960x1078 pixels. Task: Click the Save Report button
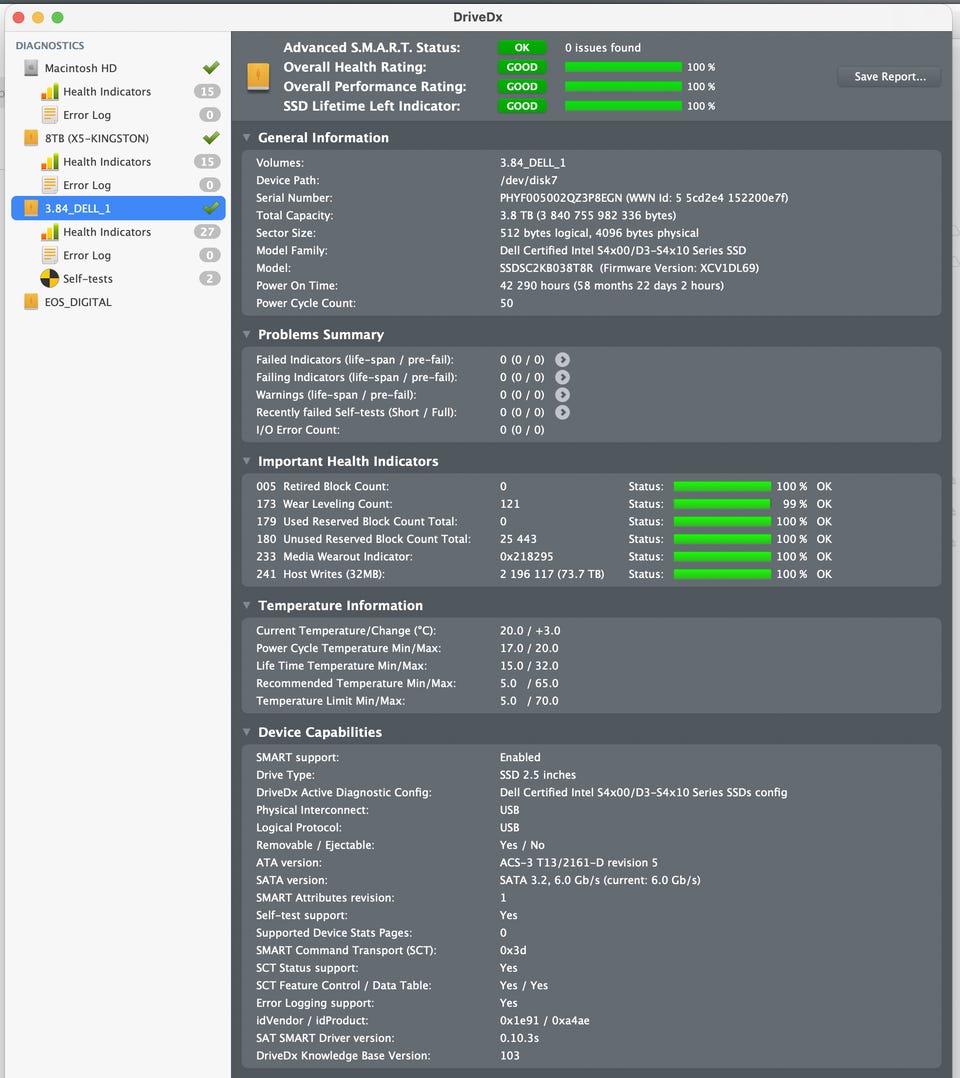click(x=890, y=76)
